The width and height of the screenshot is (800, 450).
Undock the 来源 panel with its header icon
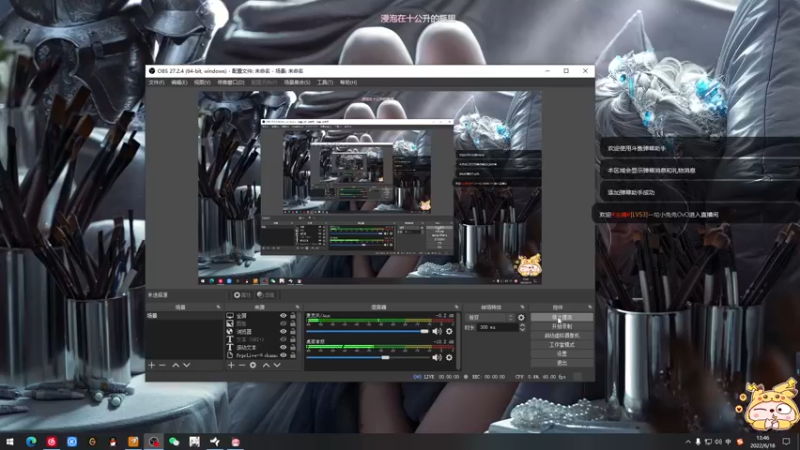tap(297, 307)
